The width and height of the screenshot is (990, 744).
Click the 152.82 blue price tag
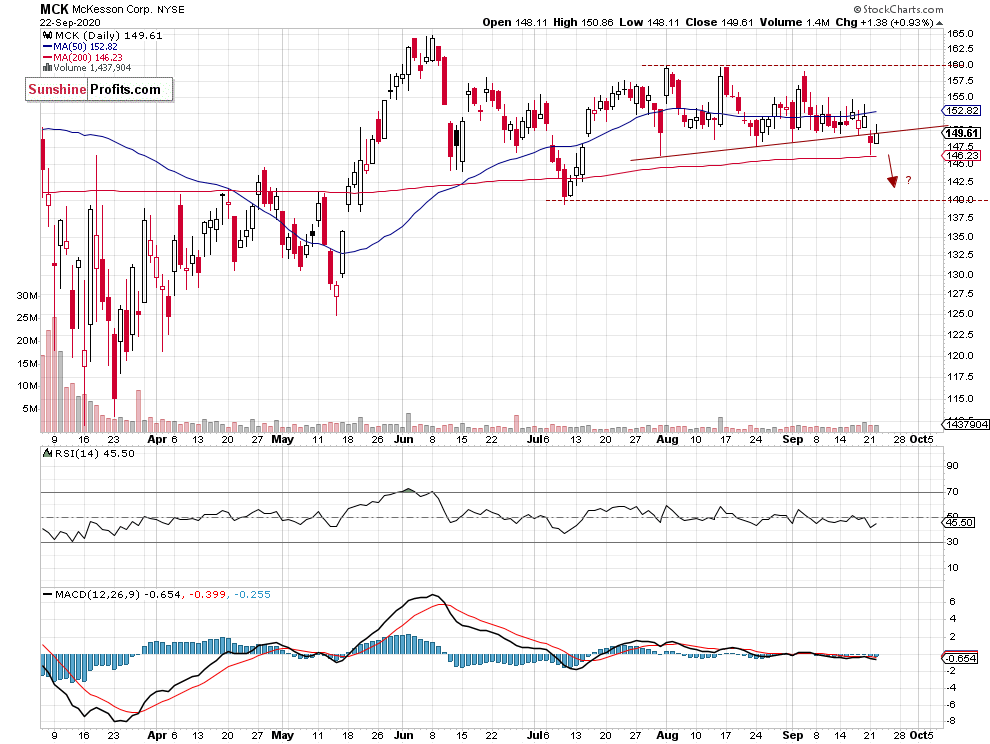point(962,111)
